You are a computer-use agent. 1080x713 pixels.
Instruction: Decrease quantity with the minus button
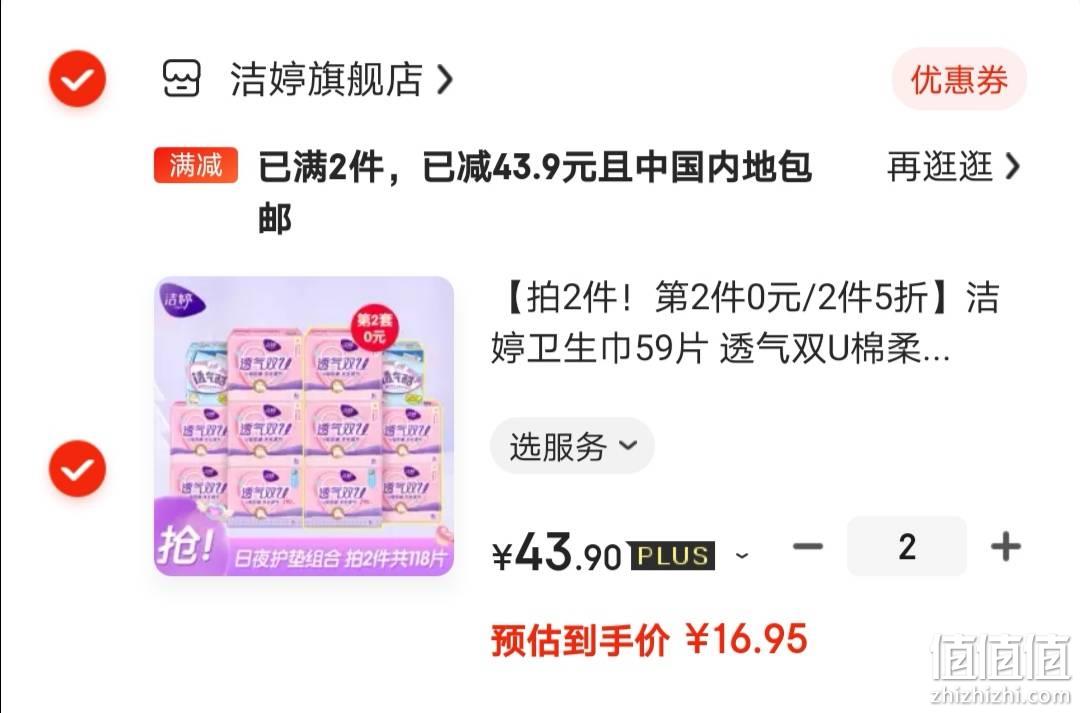click(x=808, y=547)
